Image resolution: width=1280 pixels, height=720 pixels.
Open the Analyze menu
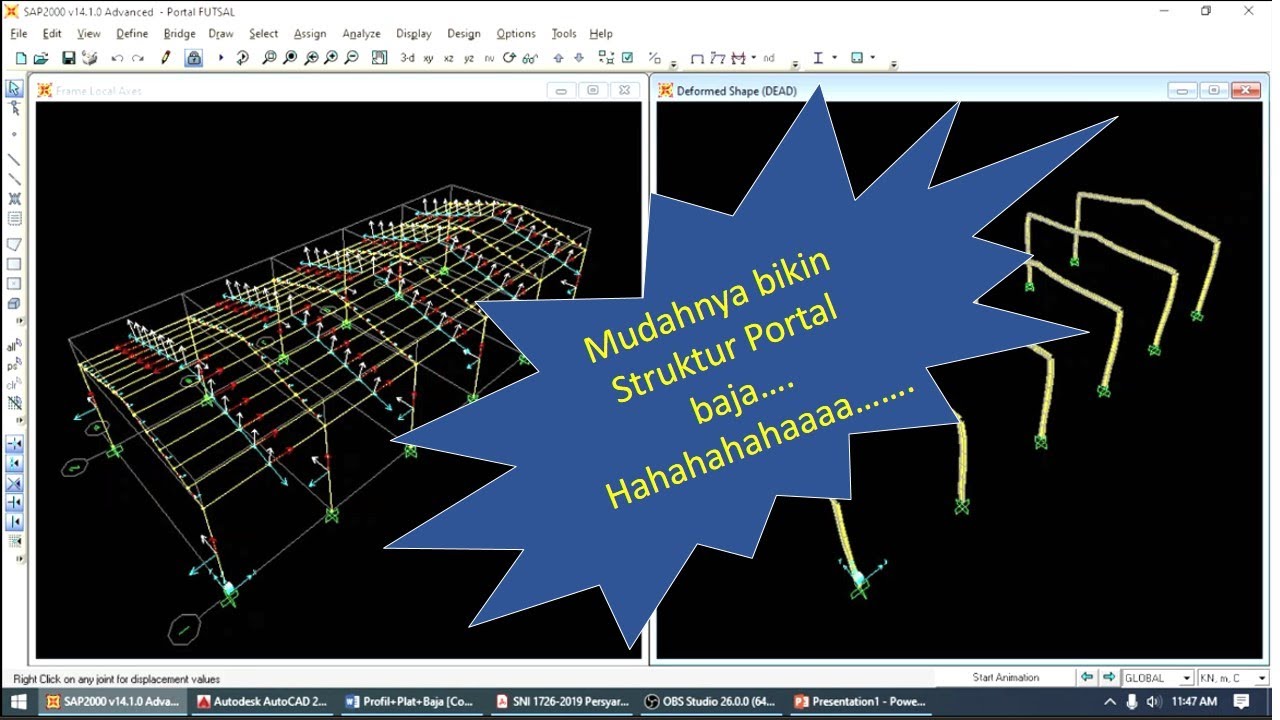pyautogui.click(x=361, y=33)
